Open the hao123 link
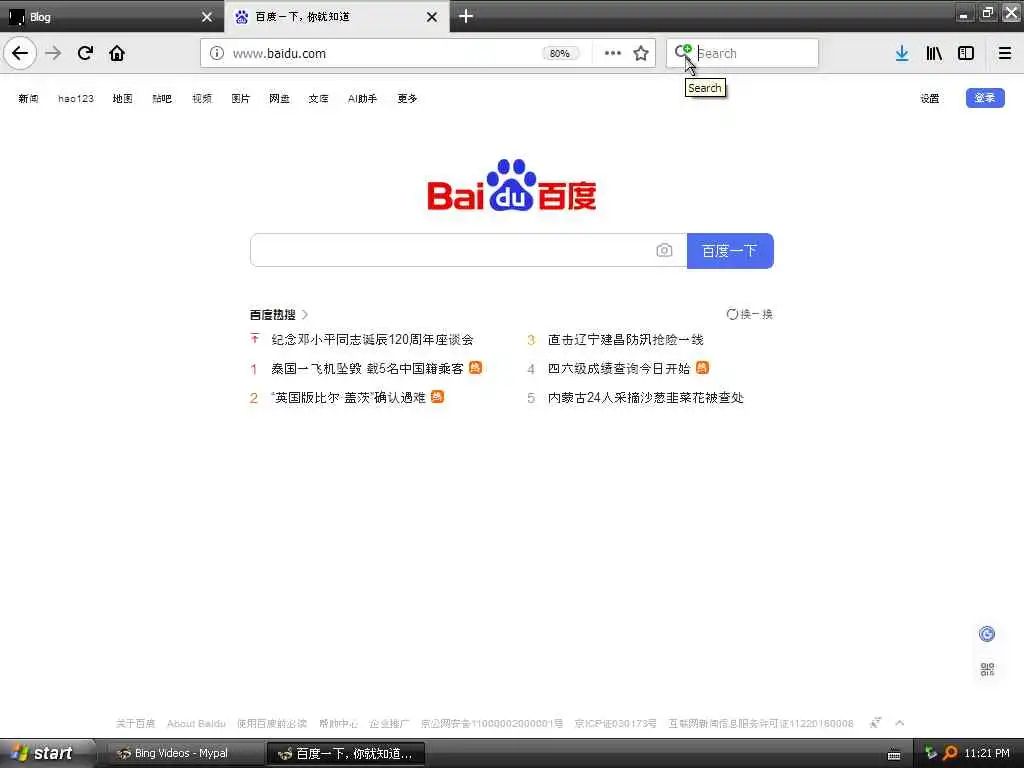Screen dimensions: 1024x768 76,99
